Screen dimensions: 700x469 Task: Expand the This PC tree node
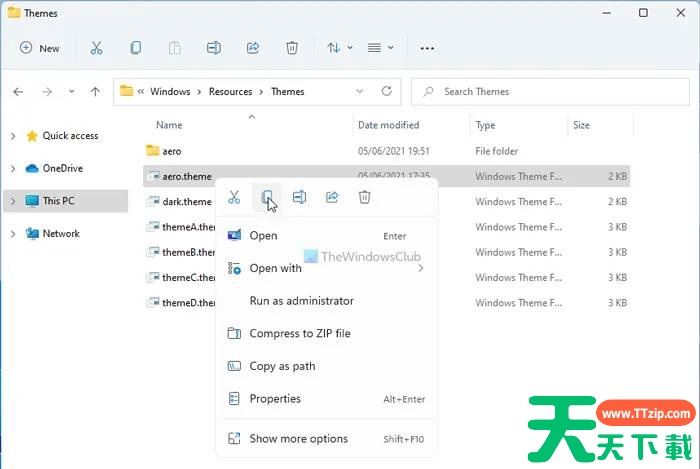(x=13, y=201)
